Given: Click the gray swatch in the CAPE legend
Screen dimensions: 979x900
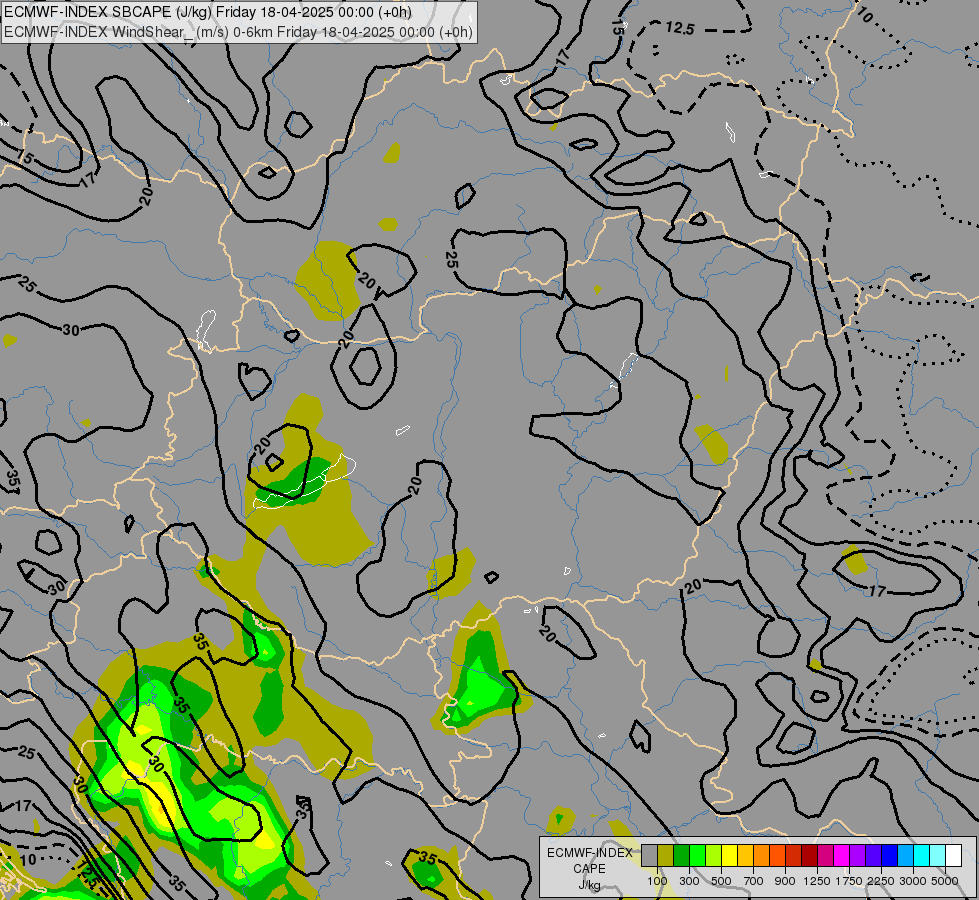Looking at the screenshot, I should (649, 855).
